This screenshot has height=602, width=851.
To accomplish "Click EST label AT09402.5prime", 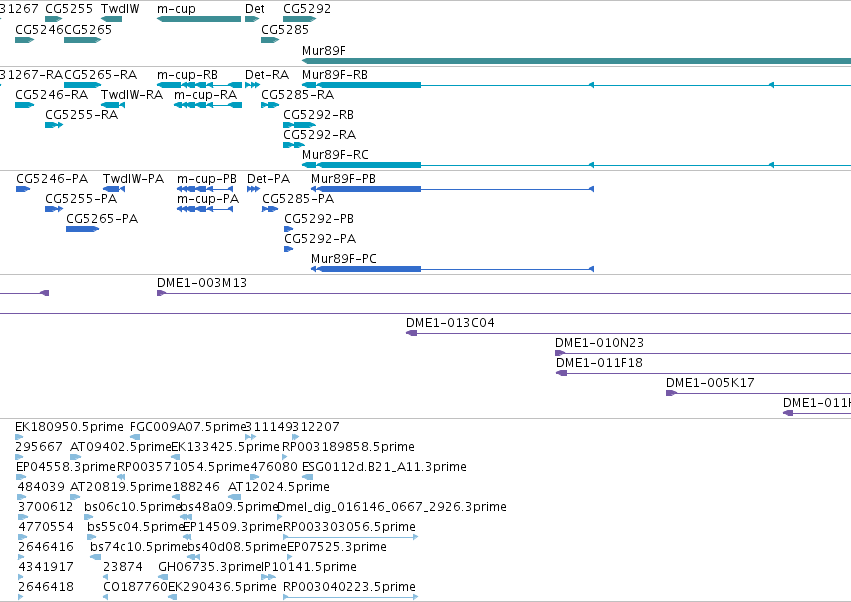I will tap(121, 447).
